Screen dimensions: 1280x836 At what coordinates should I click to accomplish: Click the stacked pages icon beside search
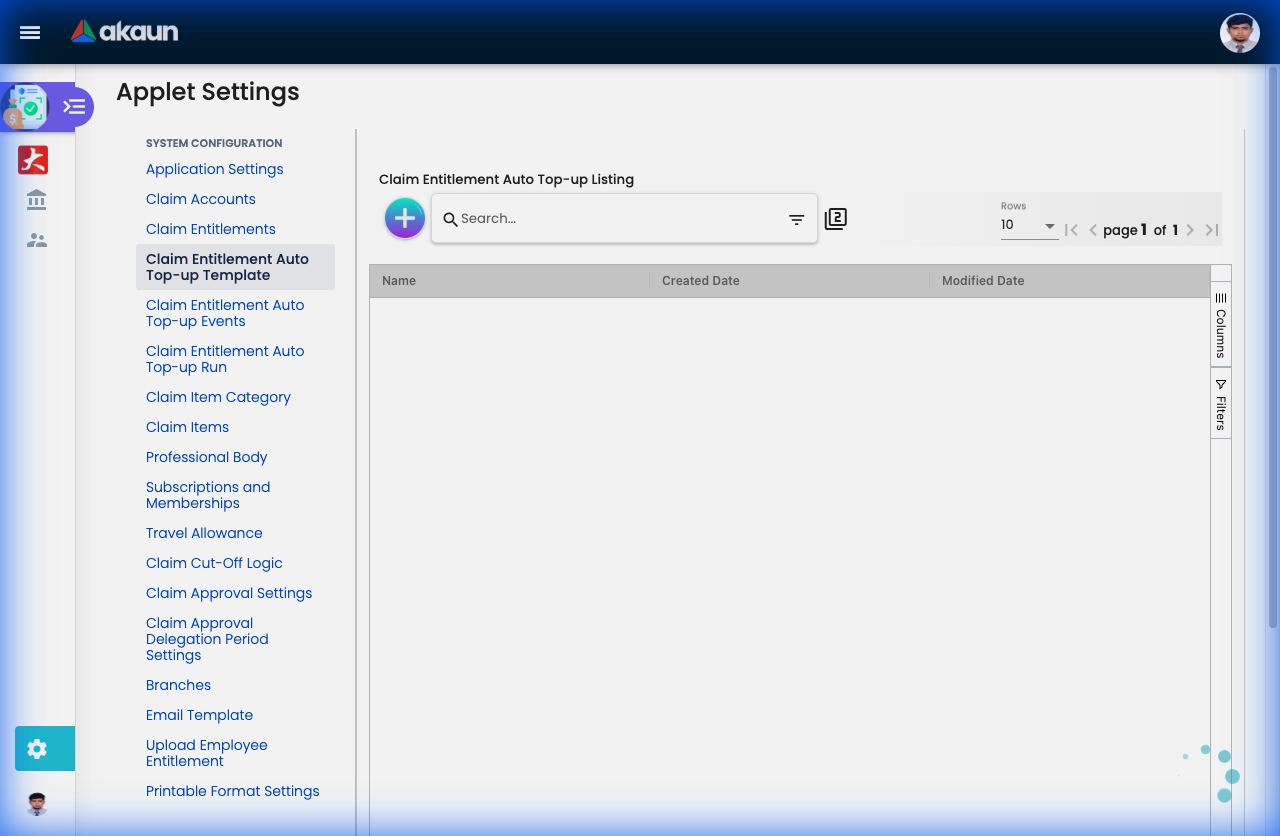coord(836,219)
